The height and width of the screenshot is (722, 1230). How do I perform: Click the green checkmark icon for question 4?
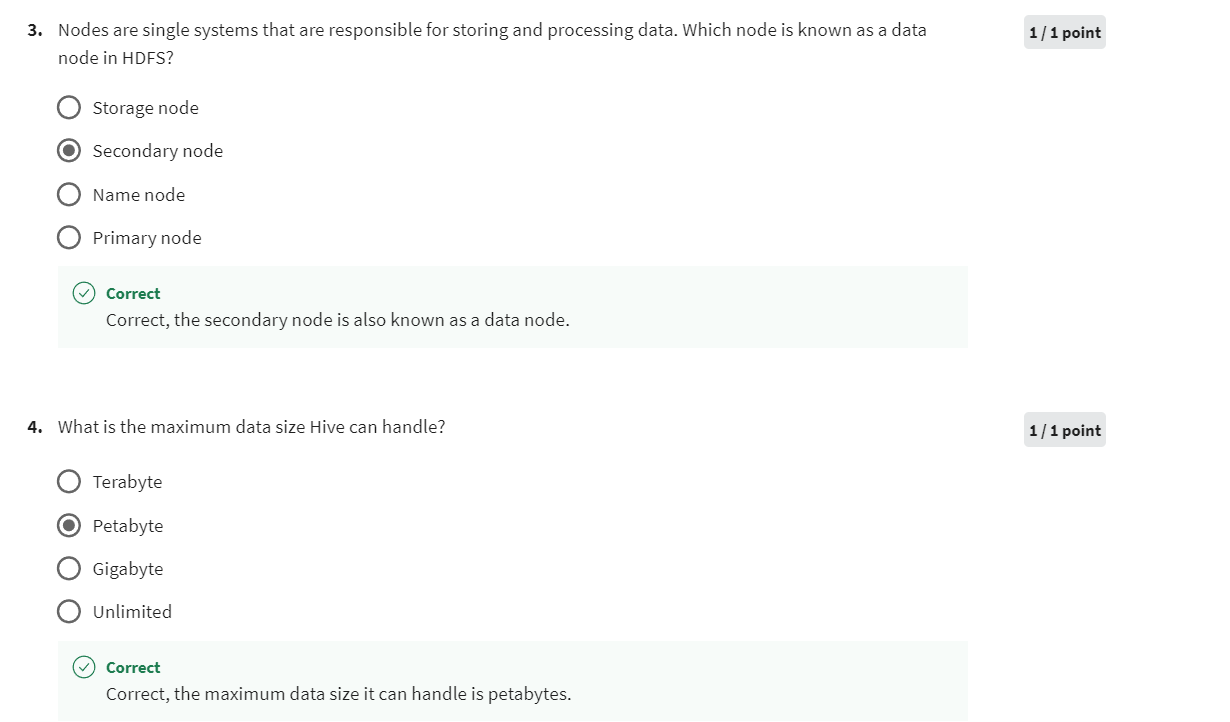(x=85, y=667)
